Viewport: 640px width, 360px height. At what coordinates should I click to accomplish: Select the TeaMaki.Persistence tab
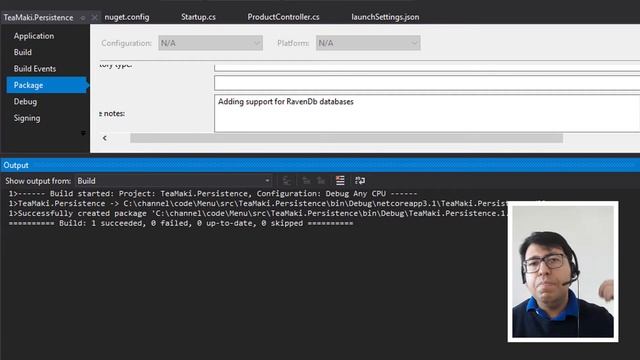[38, 18]
